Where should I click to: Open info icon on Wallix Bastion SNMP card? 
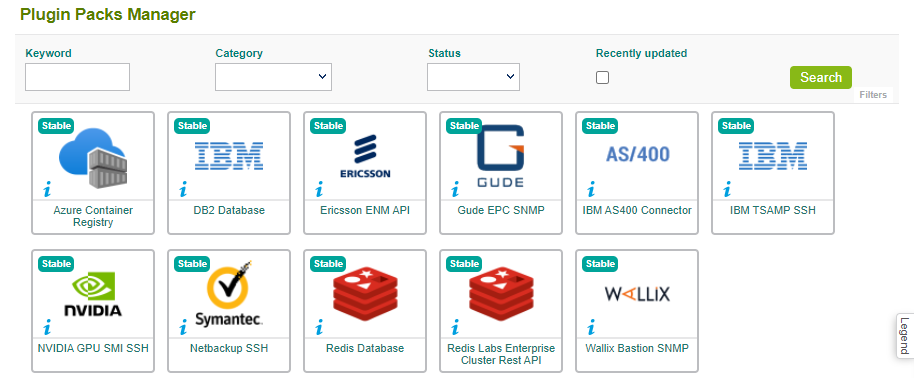592,327
